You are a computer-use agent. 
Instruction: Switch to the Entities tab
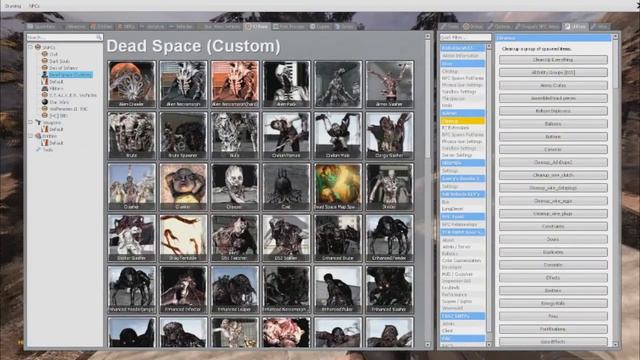tap(102, 27)
